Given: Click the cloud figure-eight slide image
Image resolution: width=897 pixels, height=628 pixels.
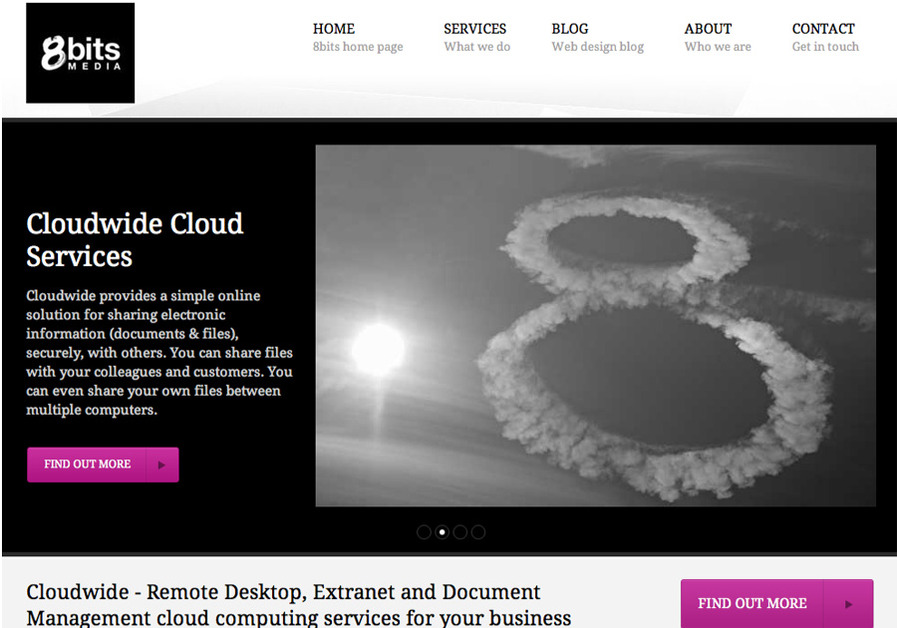Looking at the screenshot, I should click(596, 325).
